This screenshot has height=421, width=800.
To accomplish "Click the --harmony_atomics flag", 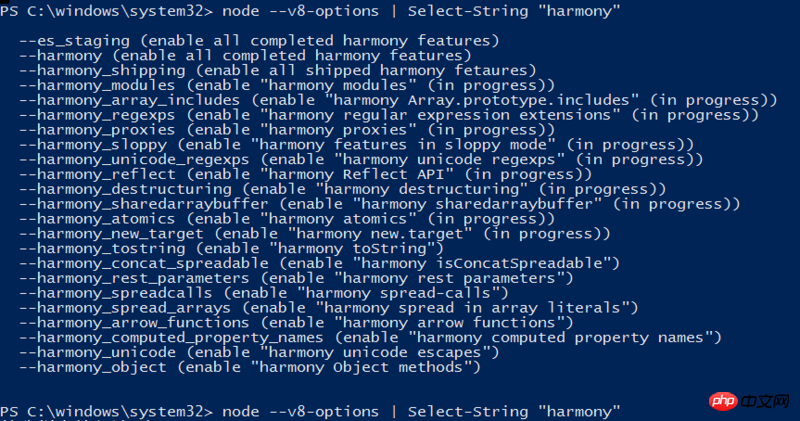I will tap(97, 218).
